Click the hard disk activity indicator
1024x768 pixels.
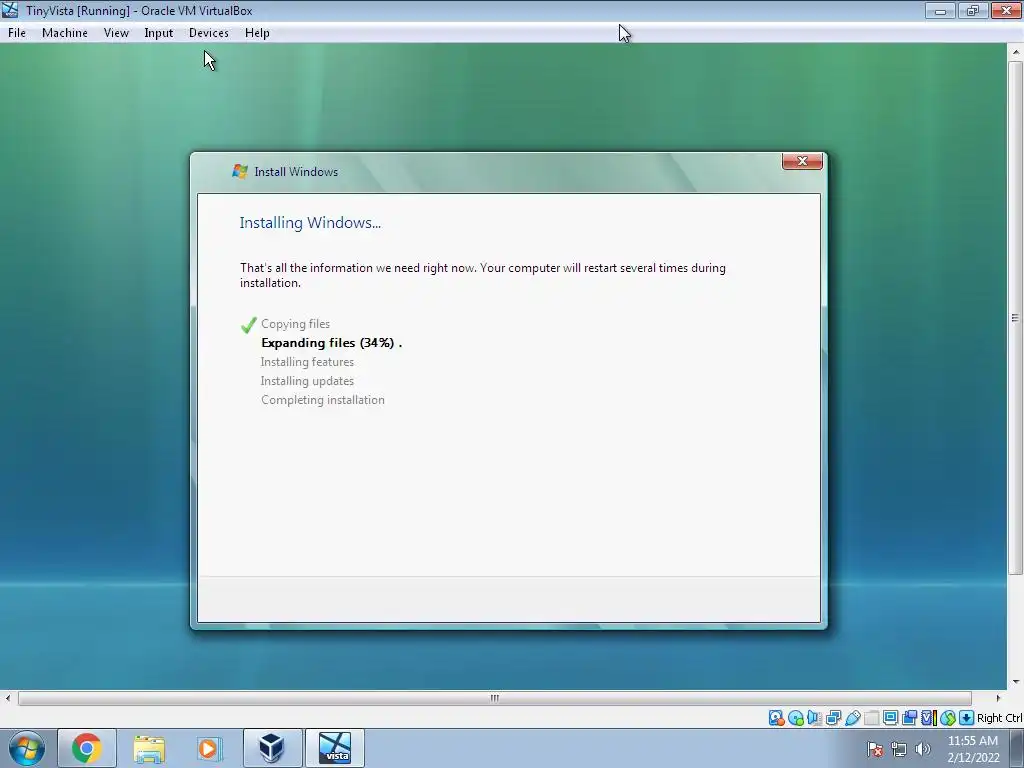point(776,718)
